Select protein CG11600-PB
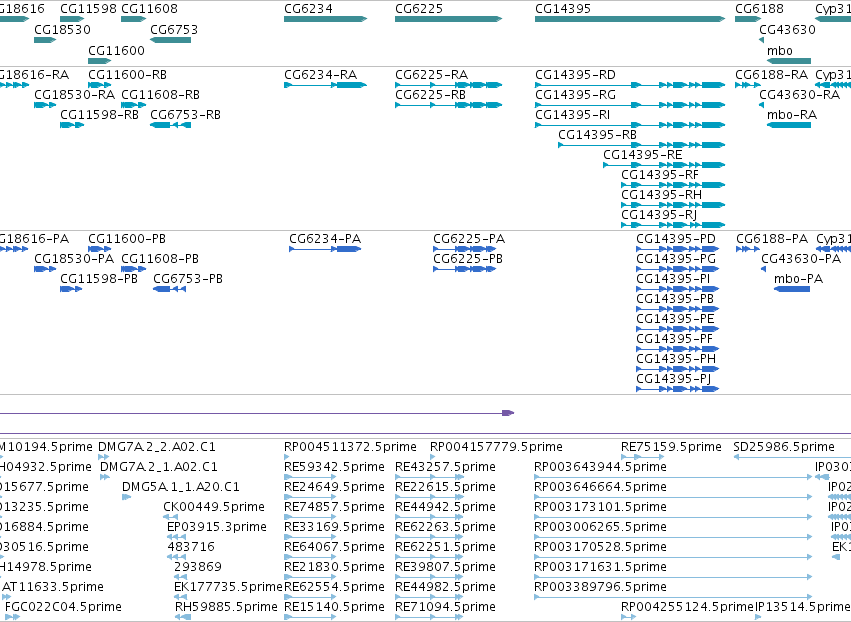 [x=99, y=249]
